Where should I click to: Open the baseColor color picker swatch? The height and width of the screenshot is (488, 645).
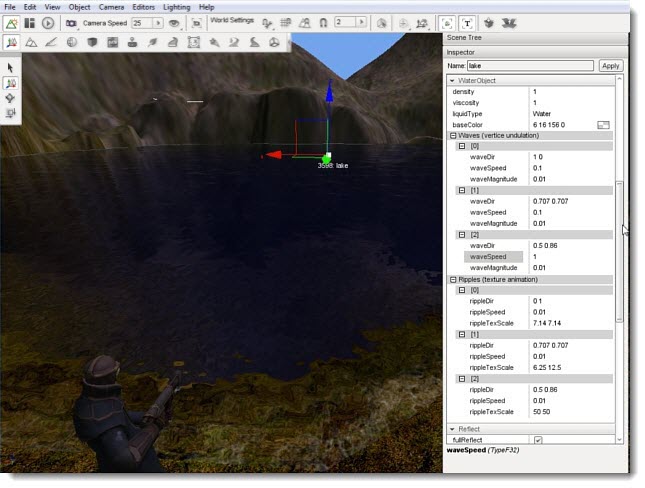click(603, 125)
